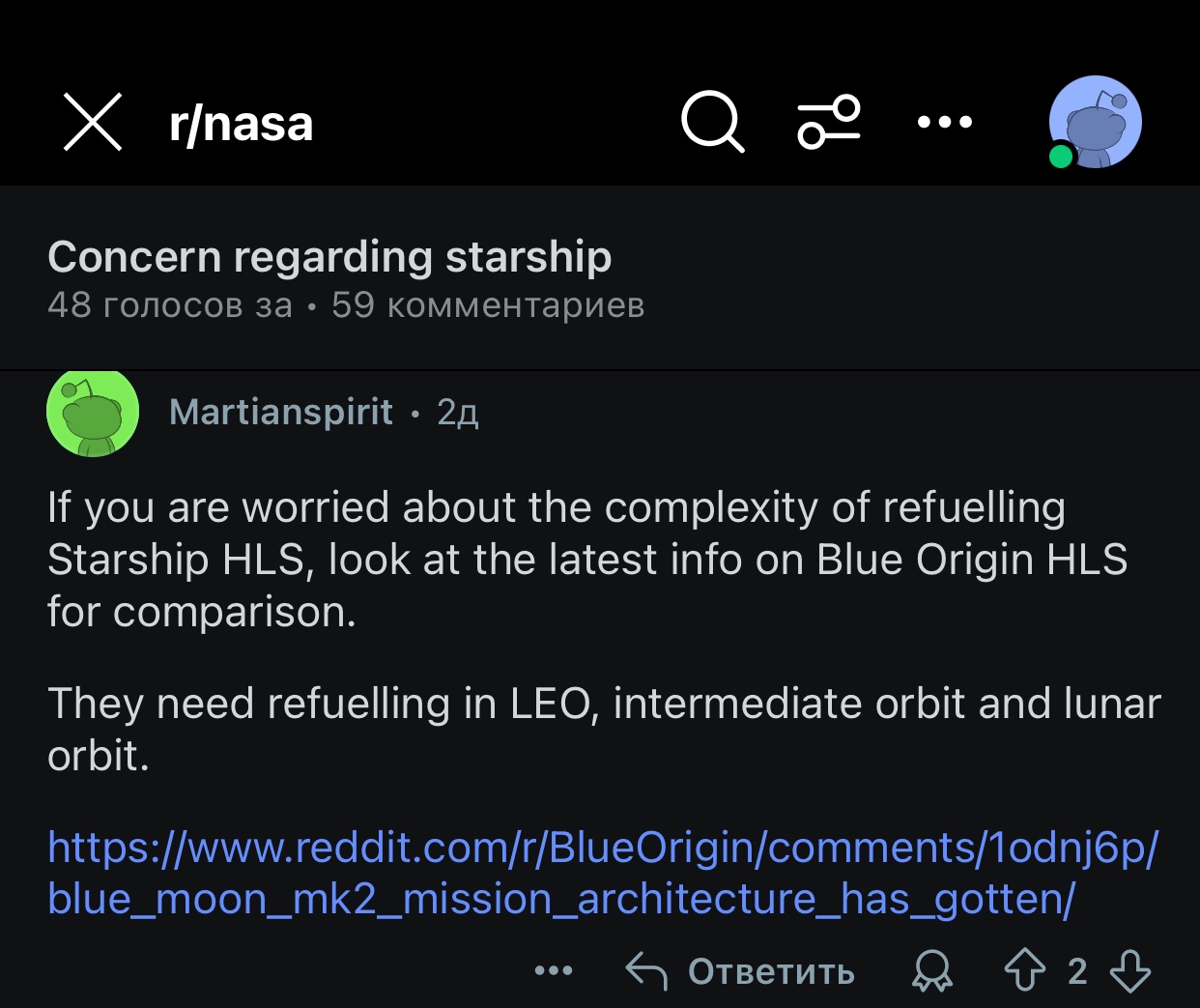Image resolution: width=1200 pixels, height=1008 pixels.
Task: Downvote Martianspirit's comment
Action: tap(1129, 970)
